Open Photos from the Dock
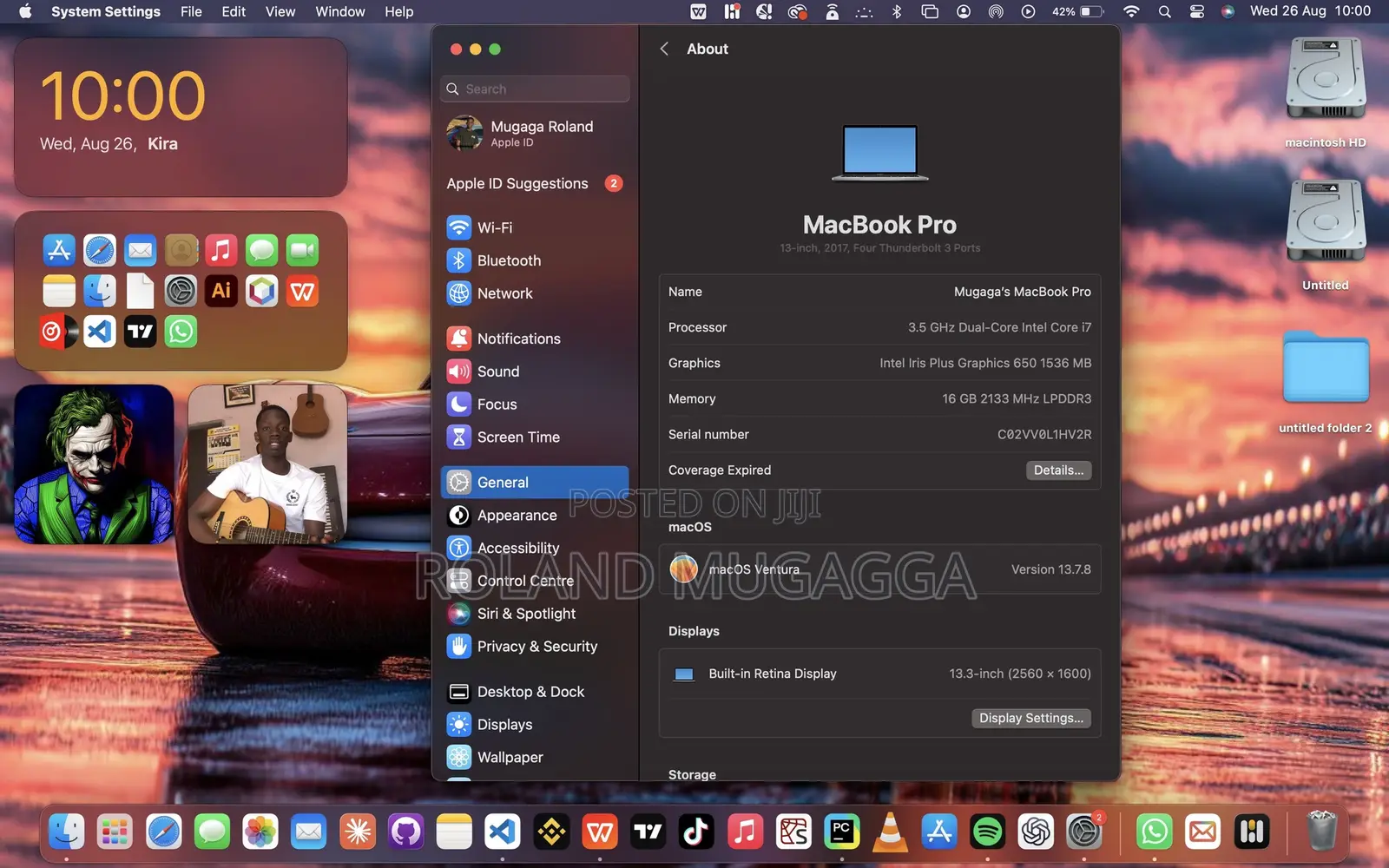The image size is (1389, 868). tap(260, 832)
